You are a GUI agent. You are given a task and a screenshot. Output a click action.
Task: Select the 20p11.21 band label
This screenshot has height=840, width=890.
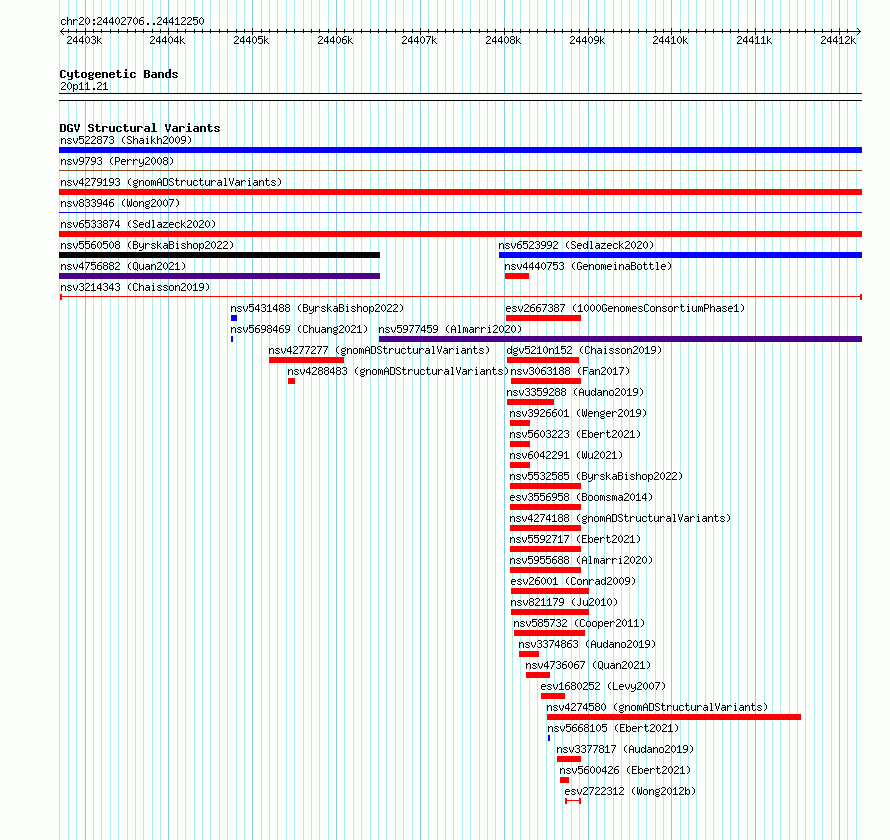(84, 86)
